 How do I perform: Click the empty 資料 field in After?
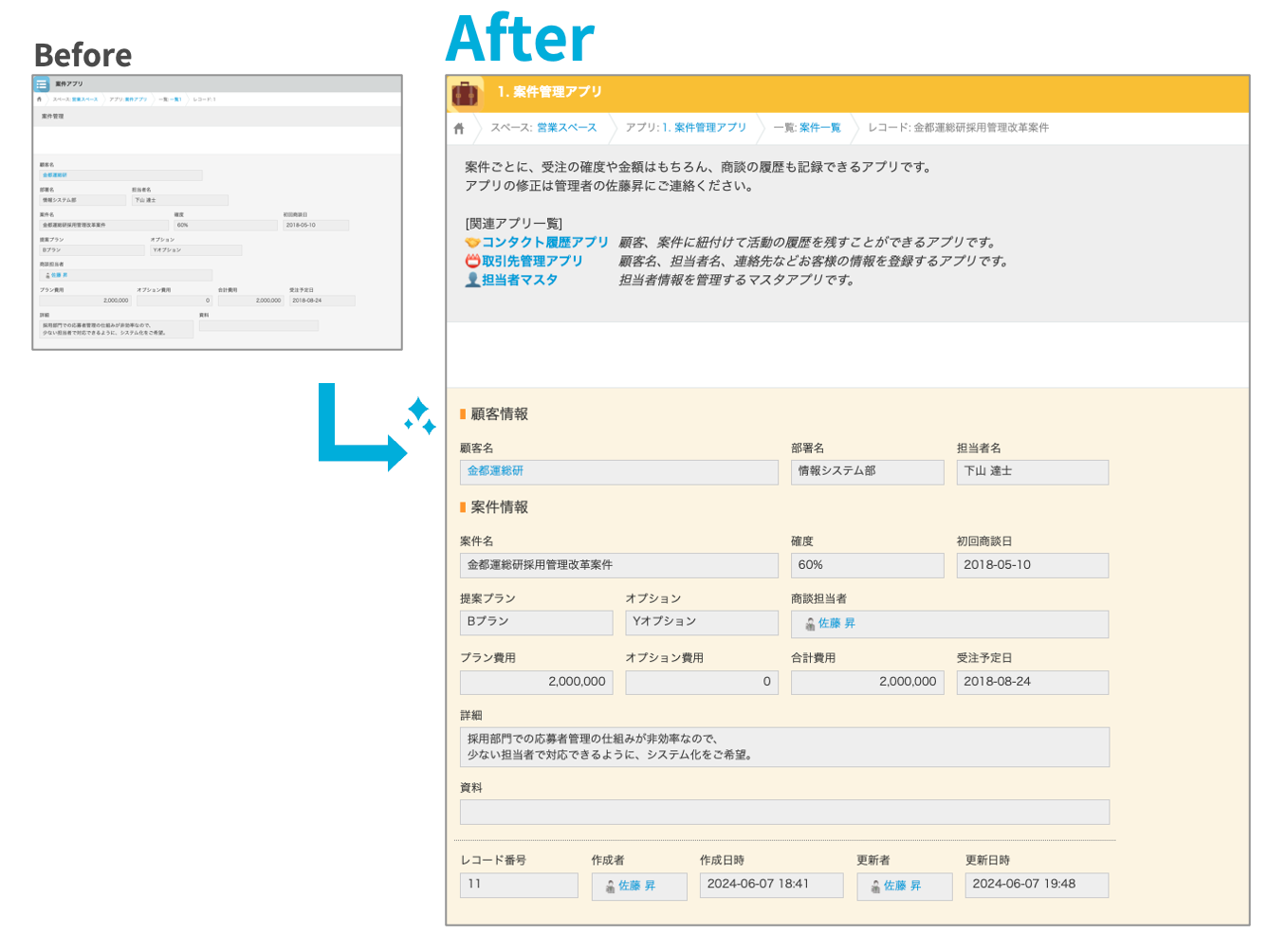tap(784, 813)
